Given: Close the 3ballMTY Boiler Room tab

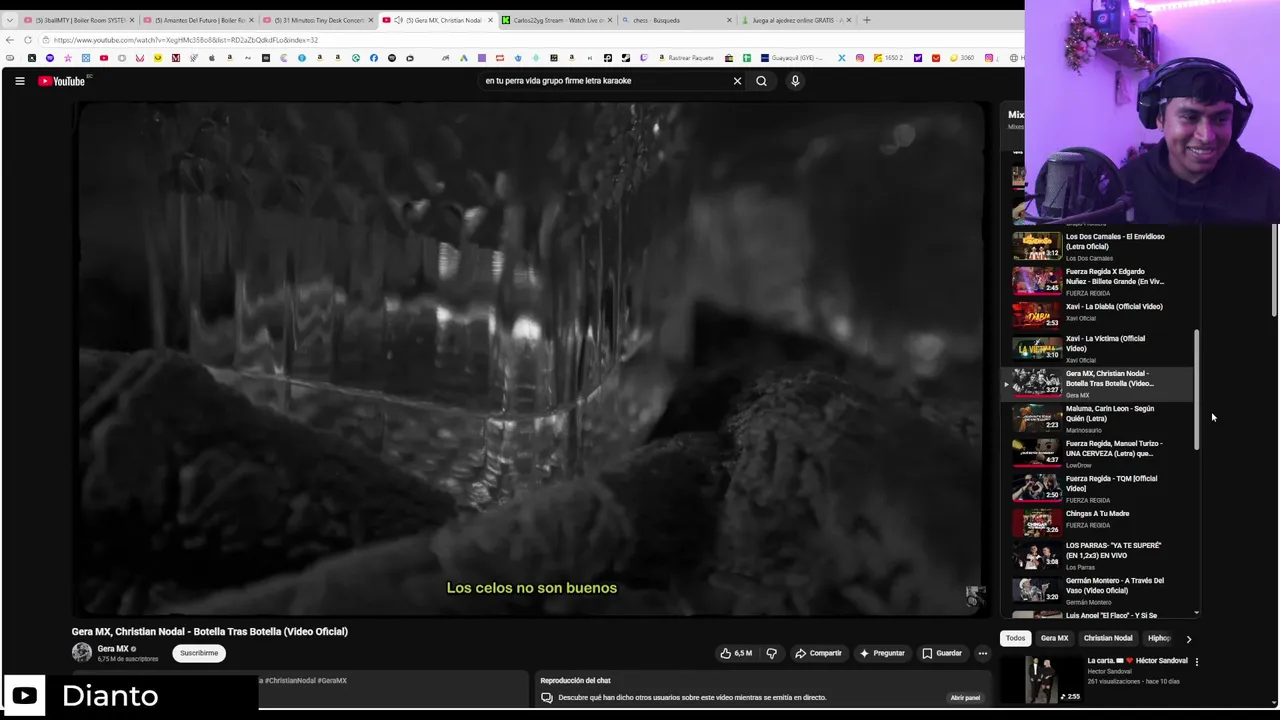Looking at the screenshot, I should pyautogui.click(x=131, y=20).
